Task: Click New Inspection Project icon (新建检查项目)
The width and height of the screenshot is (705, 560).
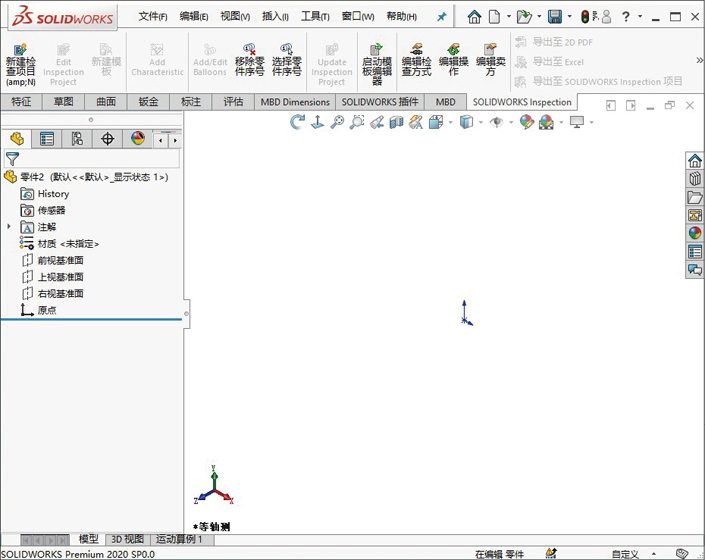Action: 21,64
